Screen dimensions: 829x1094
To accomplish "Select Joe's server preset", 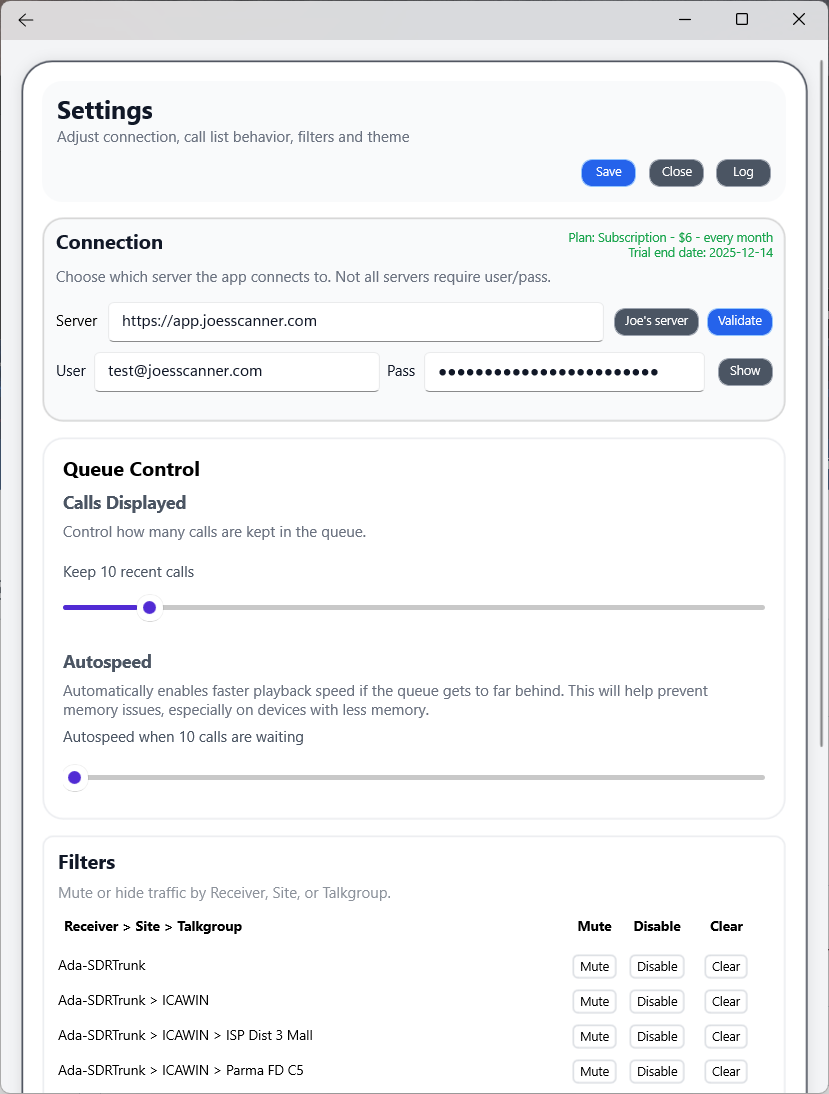I will 656,321.
